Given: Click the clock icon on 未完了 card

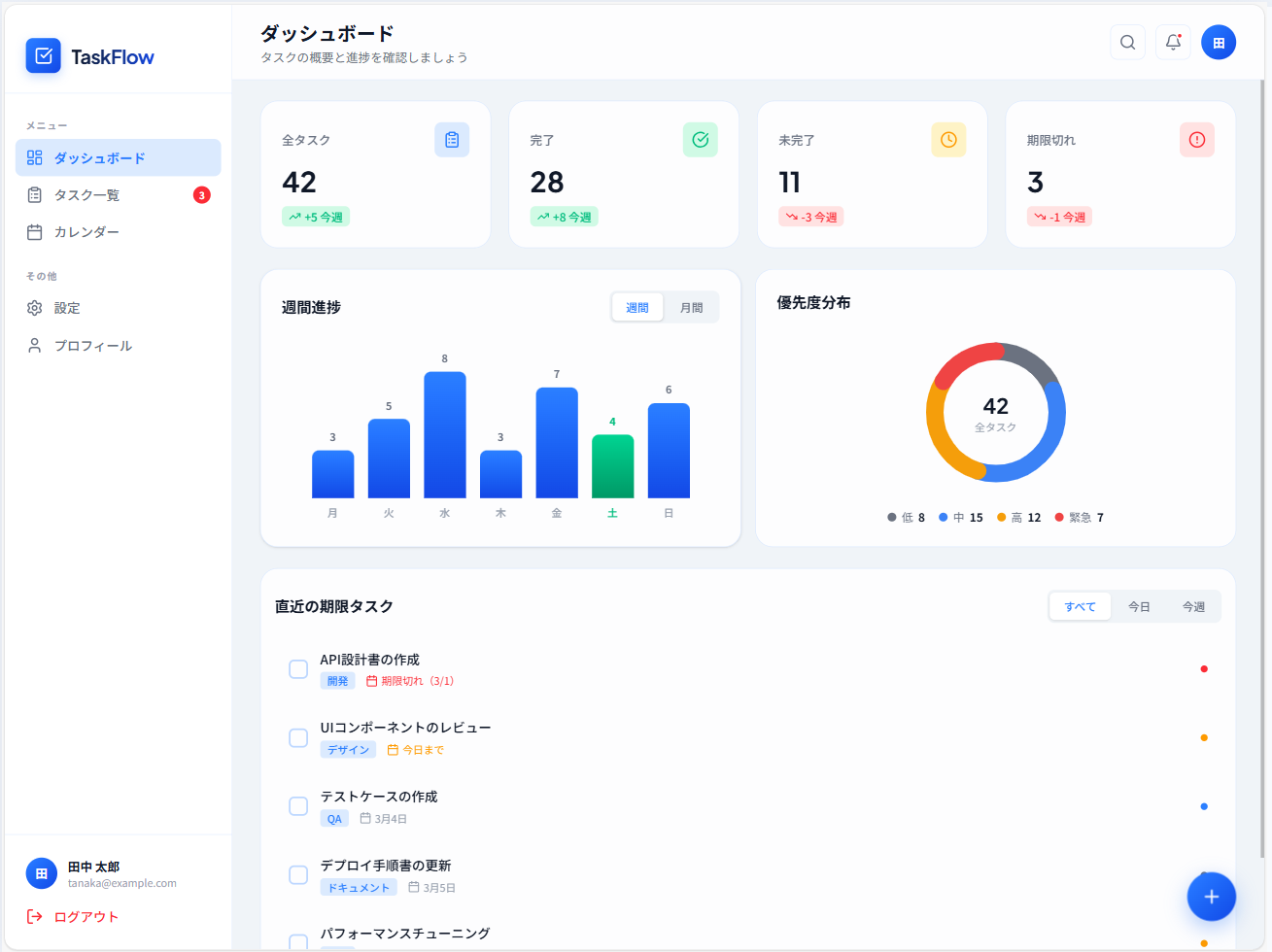Looking at the screenshot, I should (x=948, y=140).
